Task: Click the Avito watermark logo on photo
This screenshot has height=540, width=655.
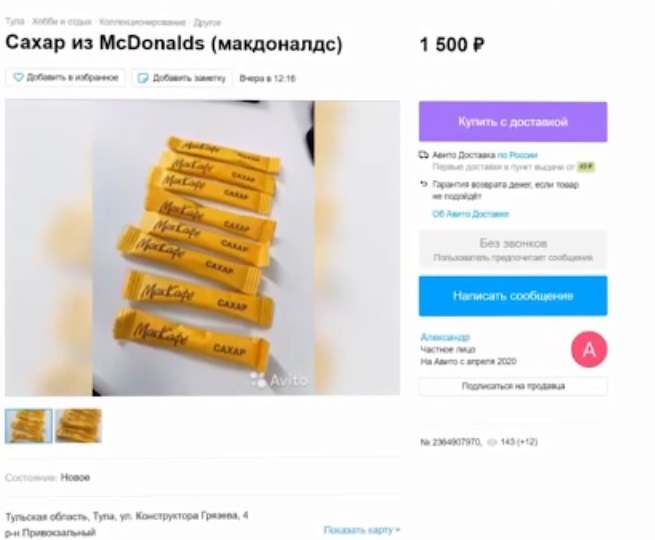Action: 279,380
